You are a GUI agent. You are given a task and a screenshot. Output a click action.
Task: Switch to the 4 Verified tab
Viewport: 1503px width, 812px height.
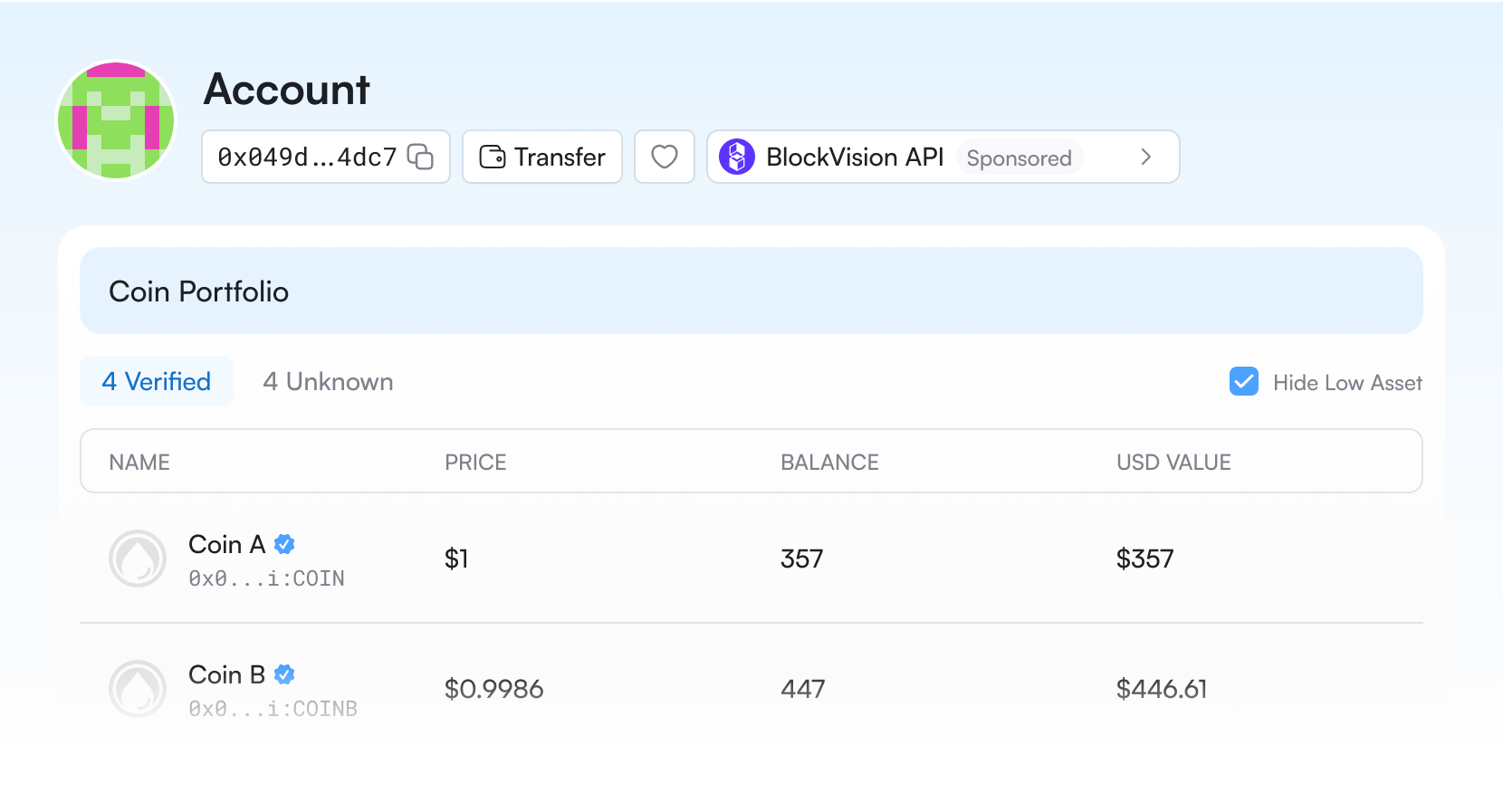[157, 381]
